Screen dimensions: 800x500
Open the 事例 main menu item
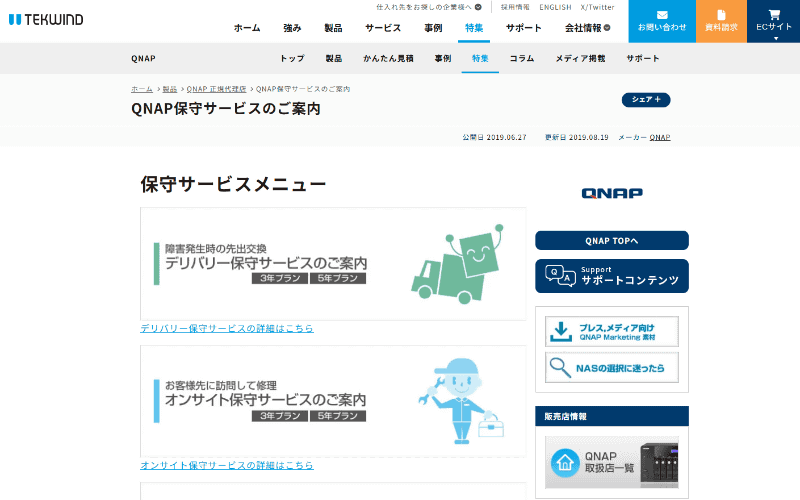coord(433,28)
